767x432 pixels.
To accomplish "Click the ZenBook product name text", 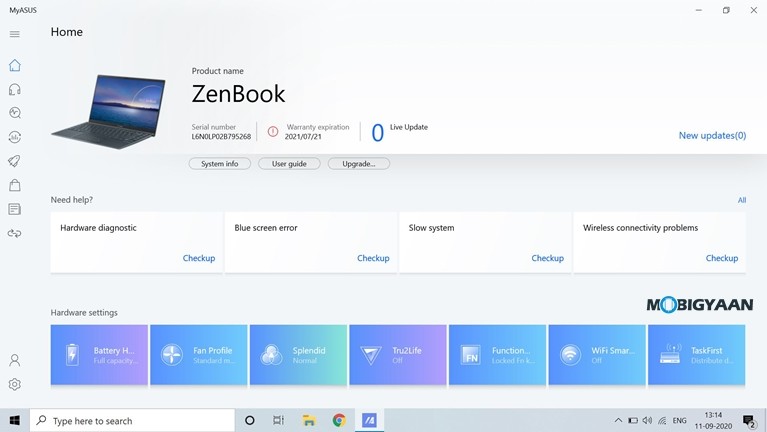I will pyautogui.click(x=238, y=94).
